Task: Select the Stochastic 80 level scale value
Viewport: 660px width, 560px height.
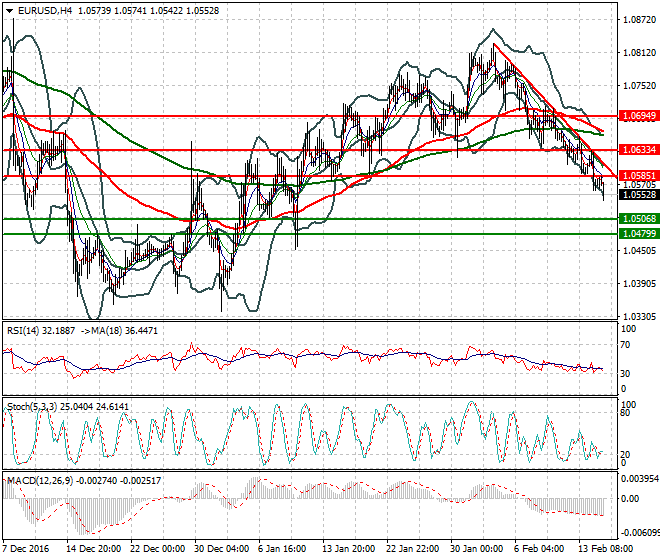Action: [x=625, y=413]
